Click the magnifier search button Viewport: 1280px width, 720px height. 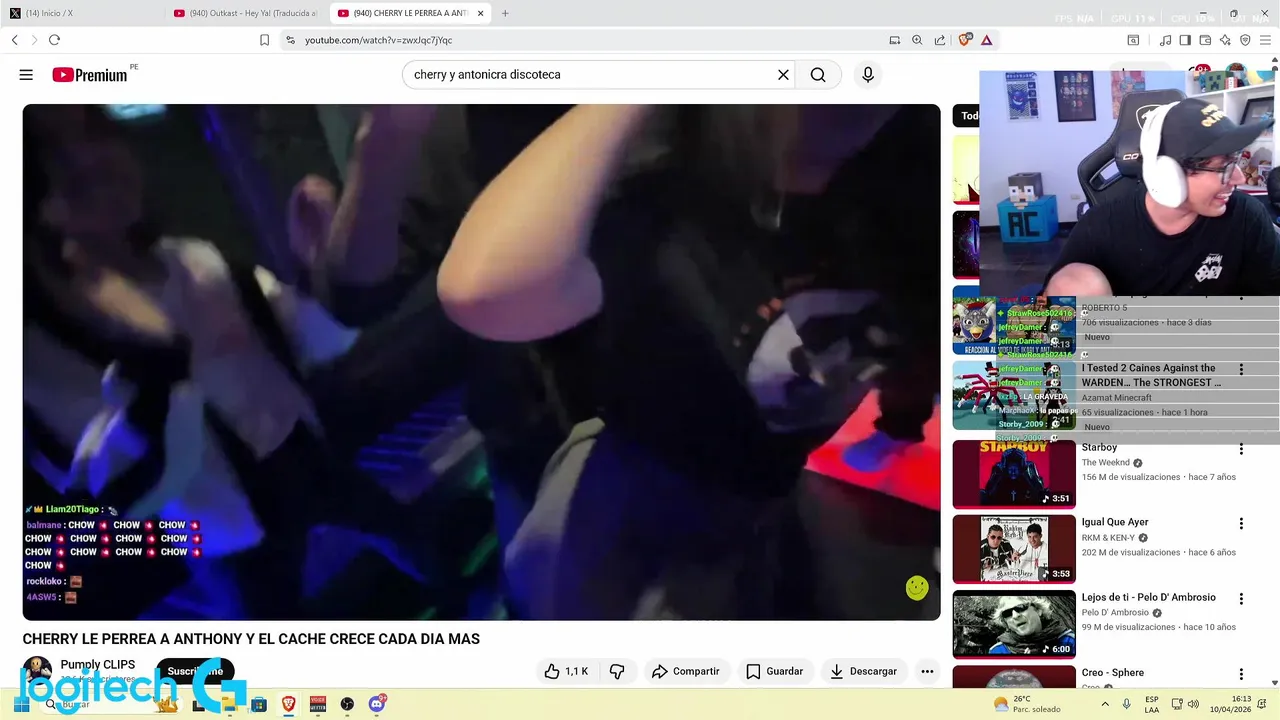point(818,75)
